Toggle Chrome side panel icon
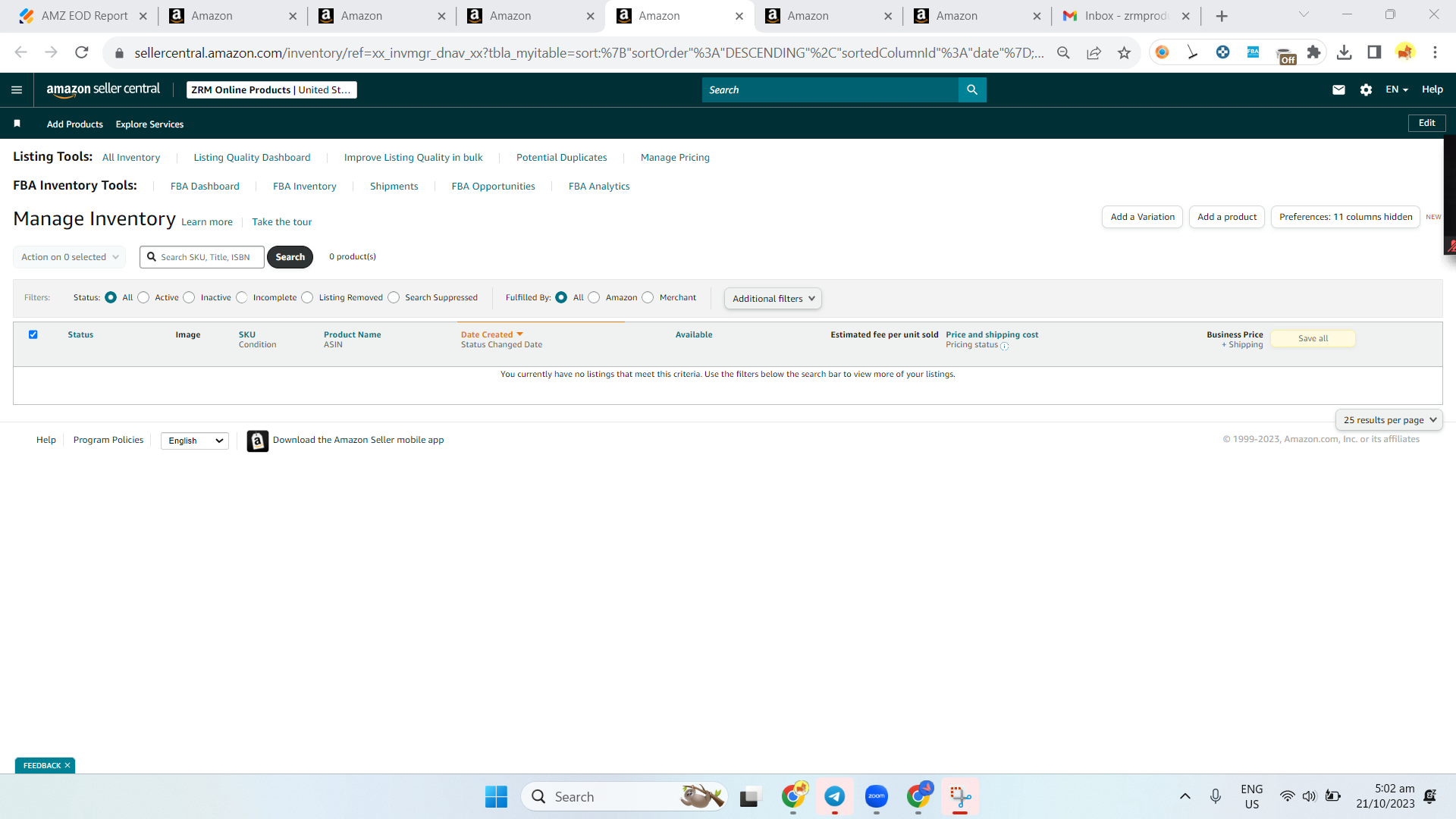Image resolution: width=1456 pixels, height=819 pixels. pos(1374,52)
